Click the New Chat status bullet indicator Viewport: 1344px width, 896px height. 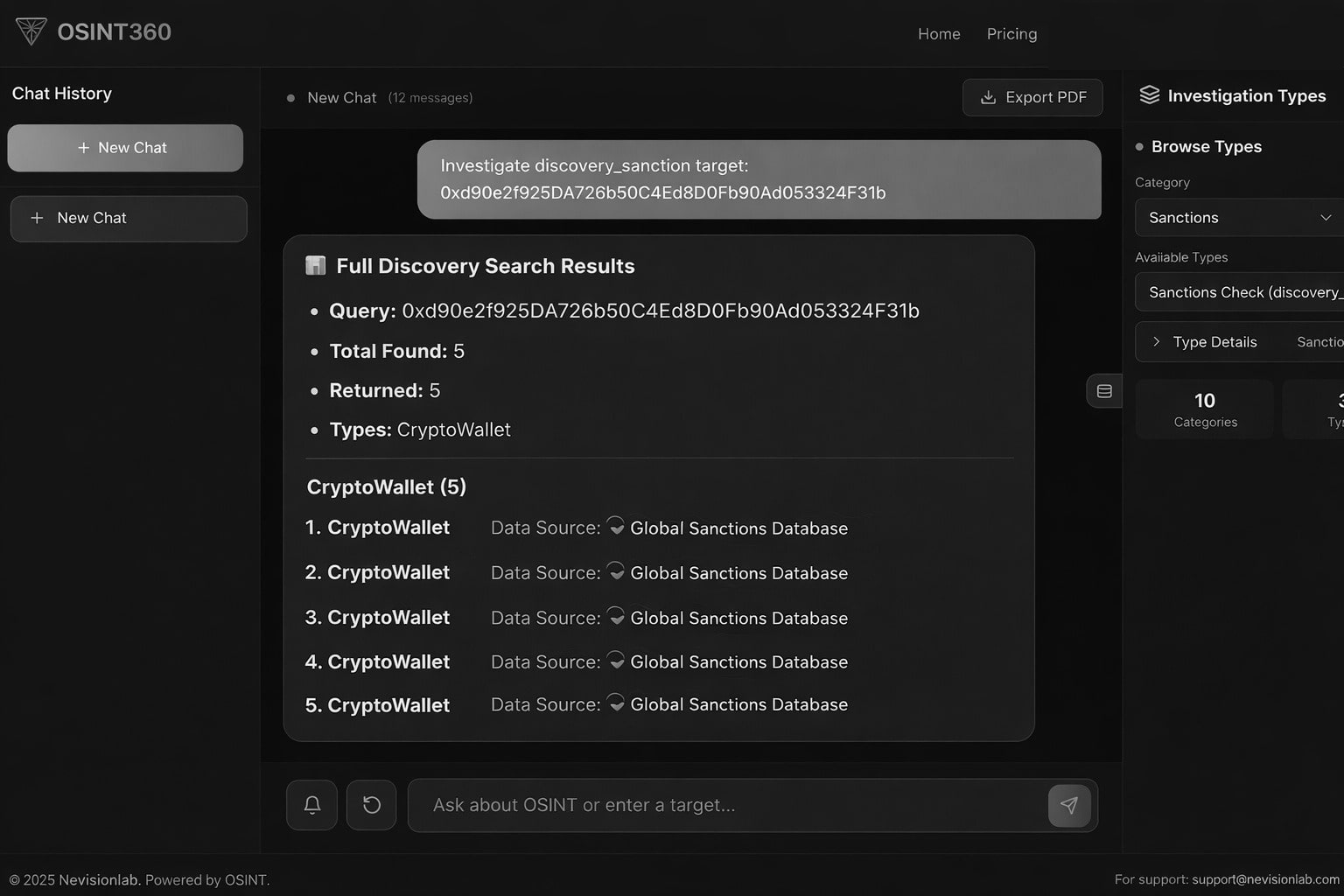pyautogui.click(x=290, y=98)
